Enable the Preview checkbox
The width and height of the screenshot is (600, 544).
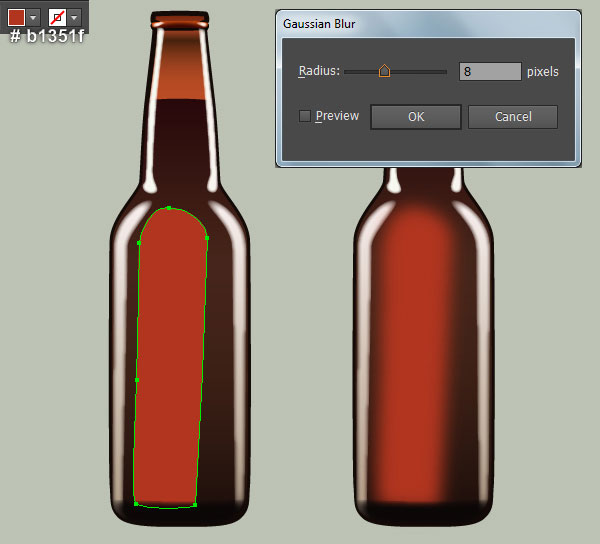click(305, 116)
